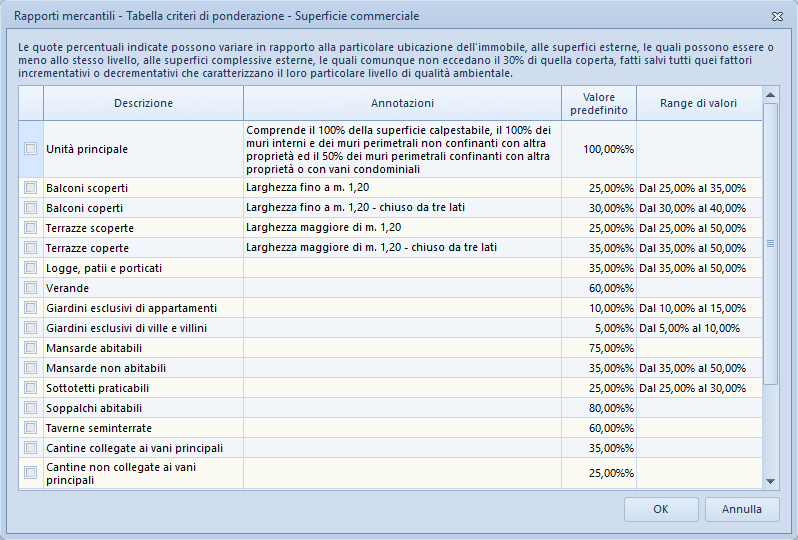The image size is (798, 540).
Task: Click the 'Larghezza fino a m. 1,20' annotation
Action: click(x=307, y=187)
